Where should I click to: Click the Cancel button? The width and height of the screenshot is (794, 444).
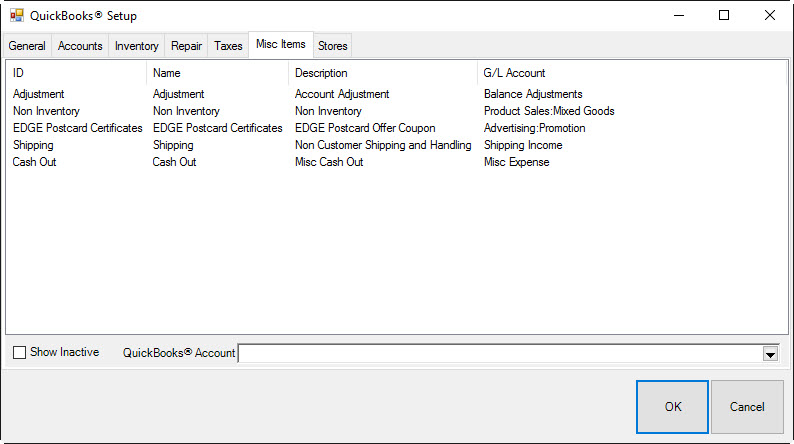[747, 407]
